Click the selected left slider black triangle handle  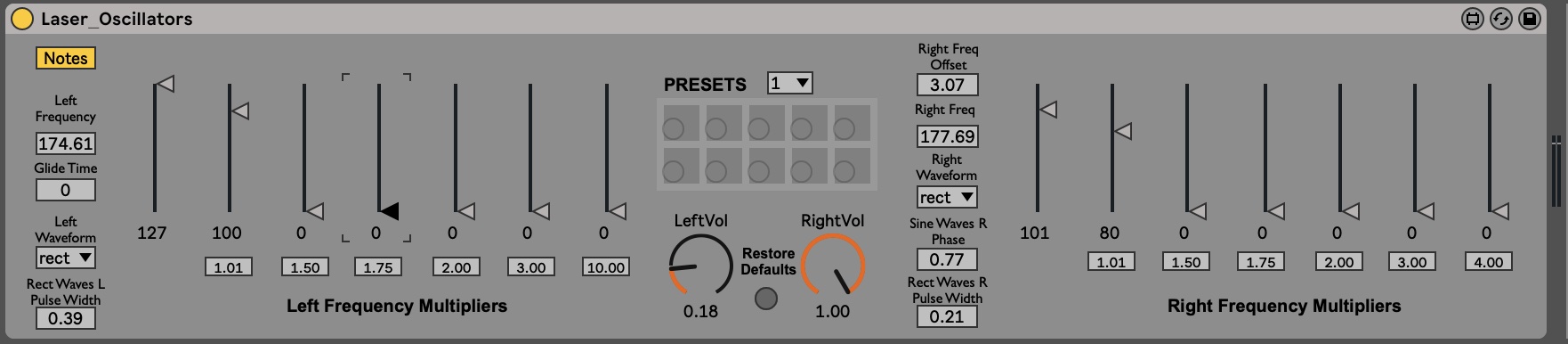click(389, 211)
